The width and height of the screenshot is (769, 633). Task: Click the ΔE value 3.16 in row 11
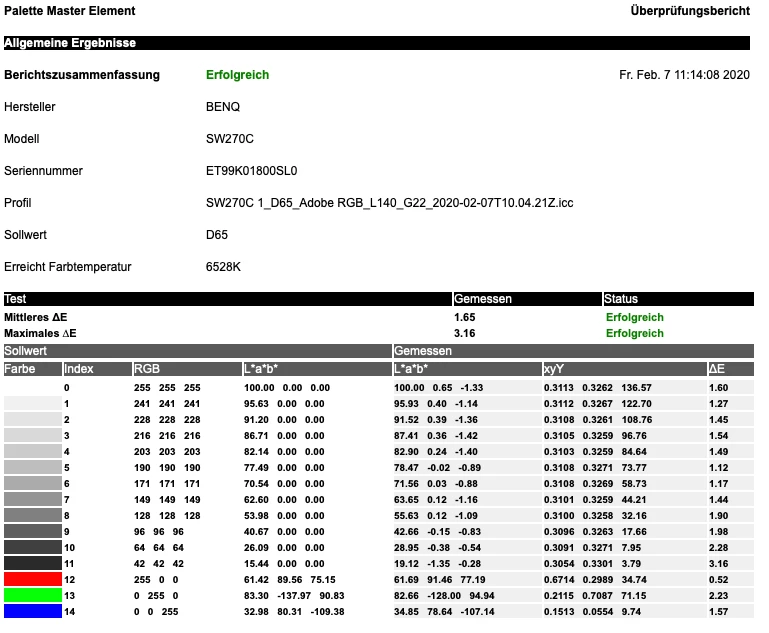pyautogui.click(x=718, y=563)
